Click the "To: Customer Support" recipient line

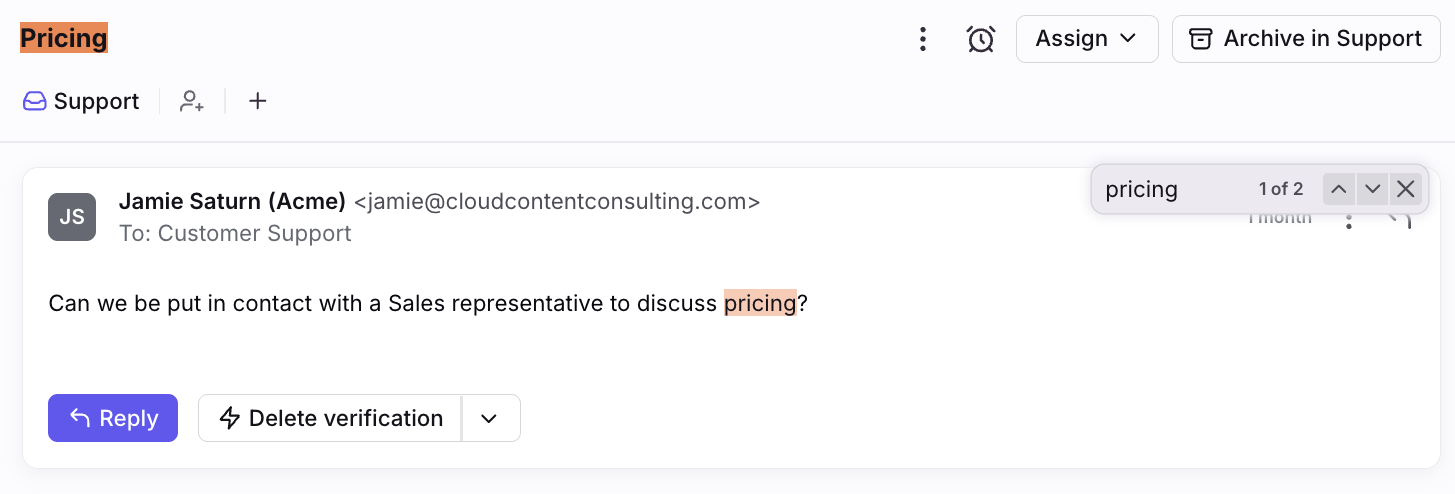click(x=235, y=233)
